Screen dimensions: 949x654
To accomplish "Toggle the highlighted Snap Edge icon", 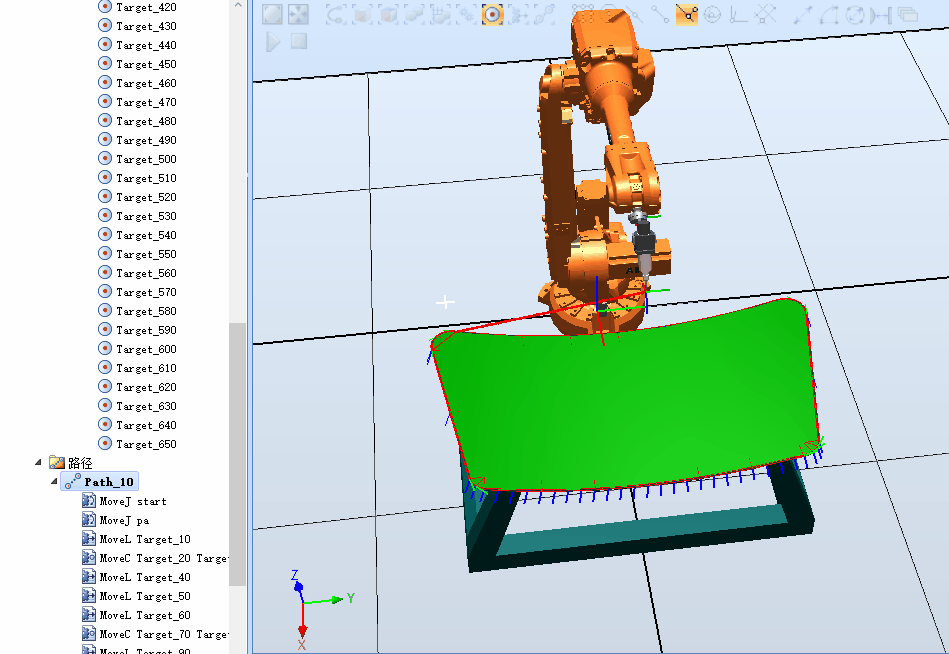I will [686, 15].
